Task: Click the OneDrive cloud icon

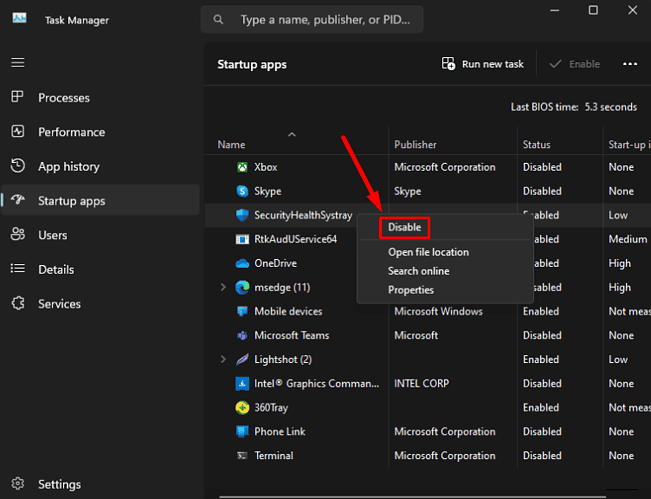Action: pyautogui.click(x=242, y=263)
